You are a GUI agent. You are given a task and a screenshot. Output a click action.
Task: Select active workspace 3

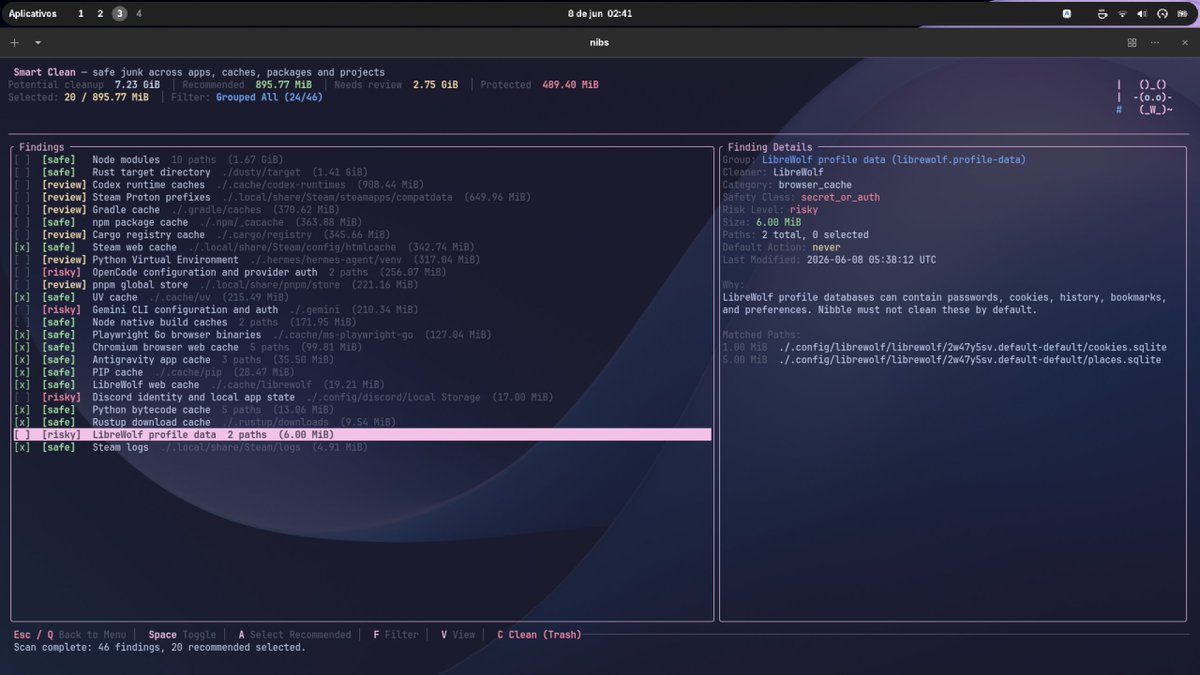coord(120,14)
